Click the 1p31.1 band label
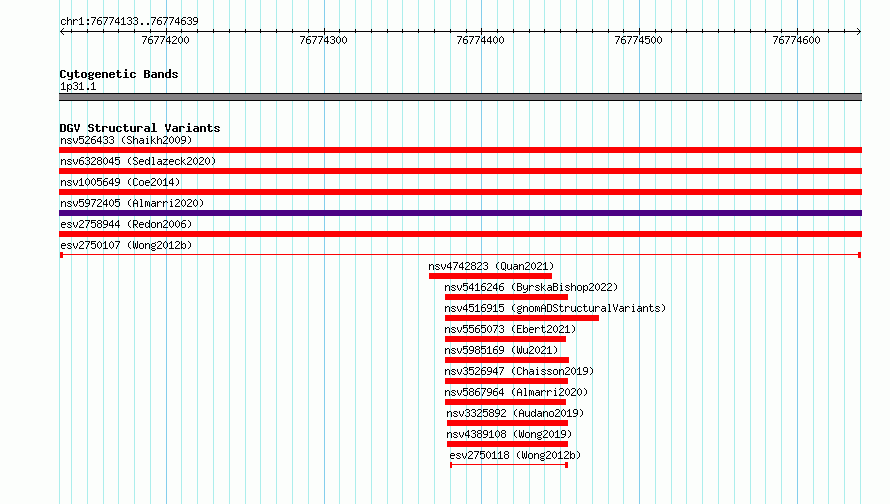Viewport: 890px width, 504px height. tap(78, 86)
